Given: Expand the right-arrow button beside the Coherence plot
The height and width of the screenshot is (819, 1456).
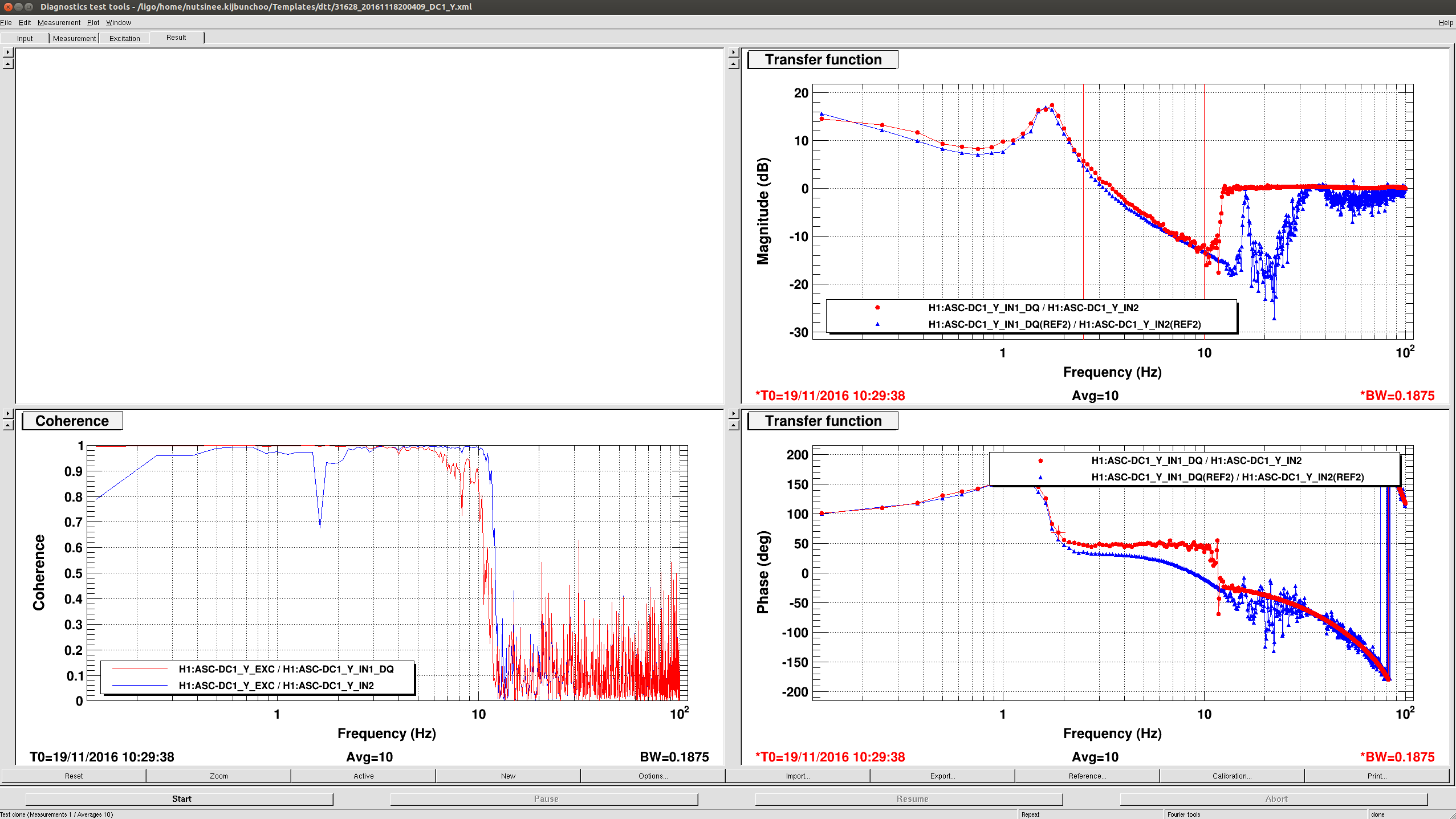Looking at the screenshot, I should pos(7,414).
